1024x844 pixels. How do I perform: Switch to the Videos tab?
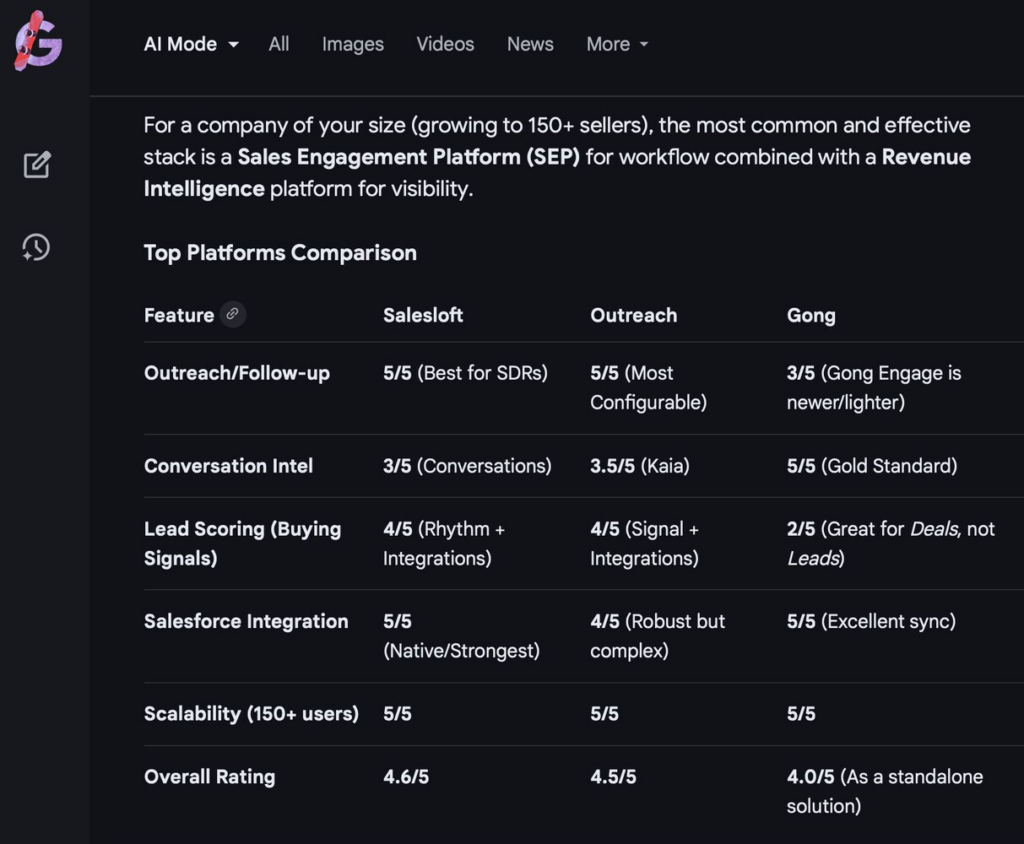(445, 44)
